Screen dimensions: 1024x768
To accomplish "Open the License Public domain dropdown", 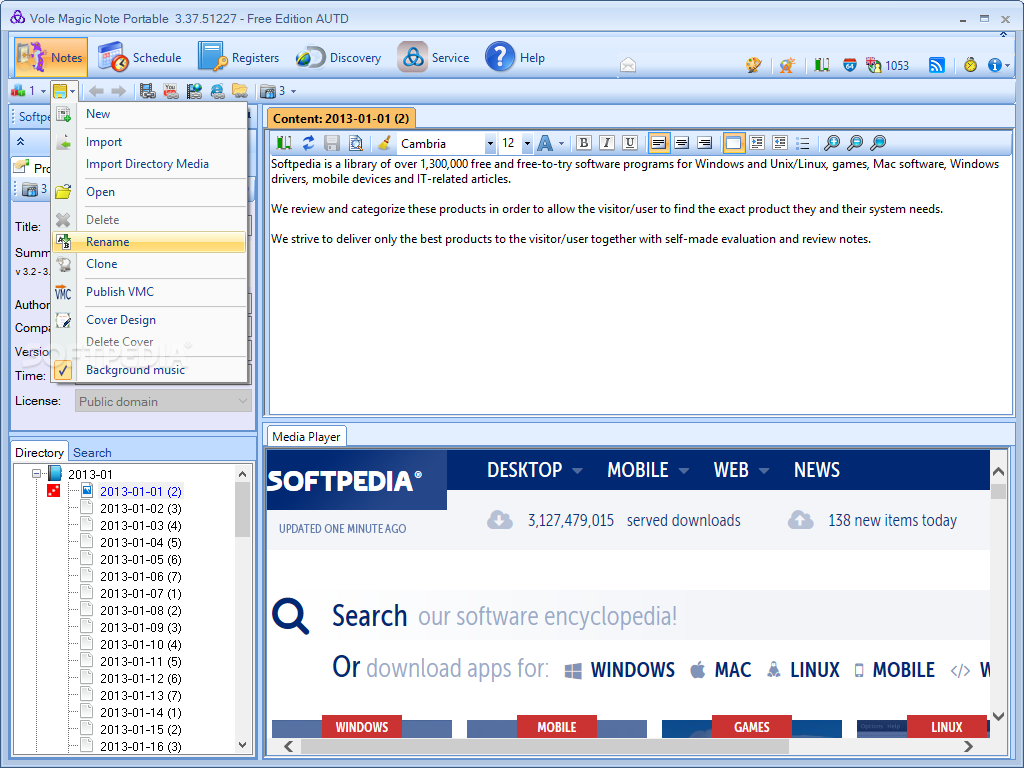I will click(163, 402).
